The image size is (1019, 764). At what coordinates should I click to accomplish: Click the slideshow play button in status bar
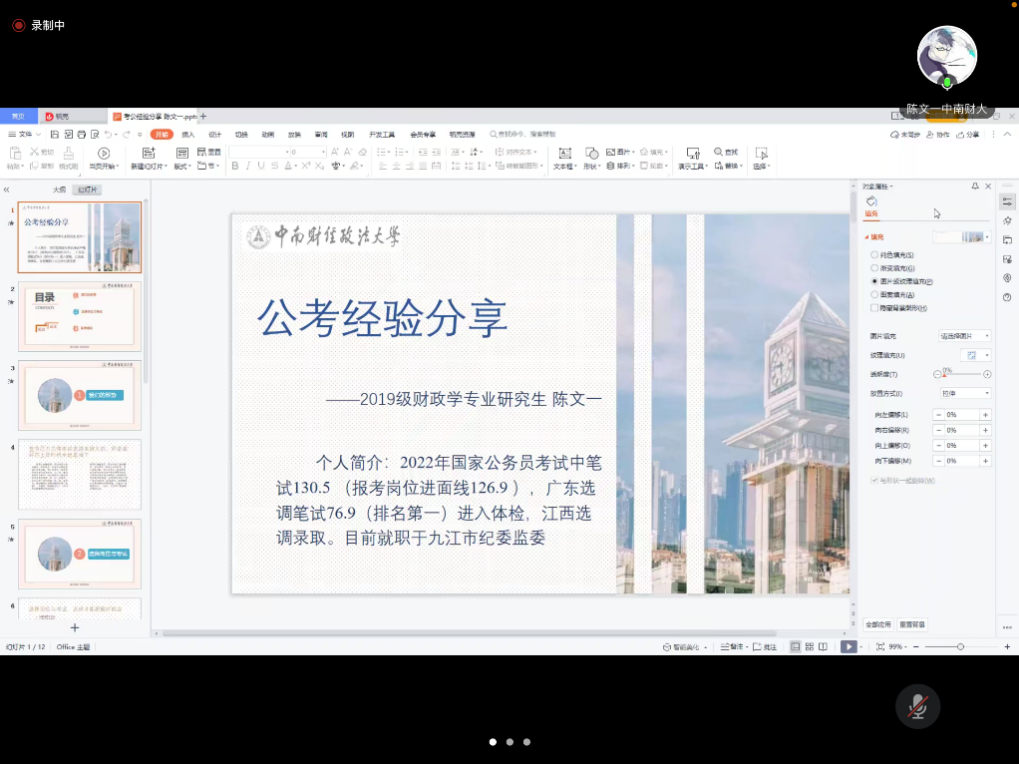(x=848, y=647)
